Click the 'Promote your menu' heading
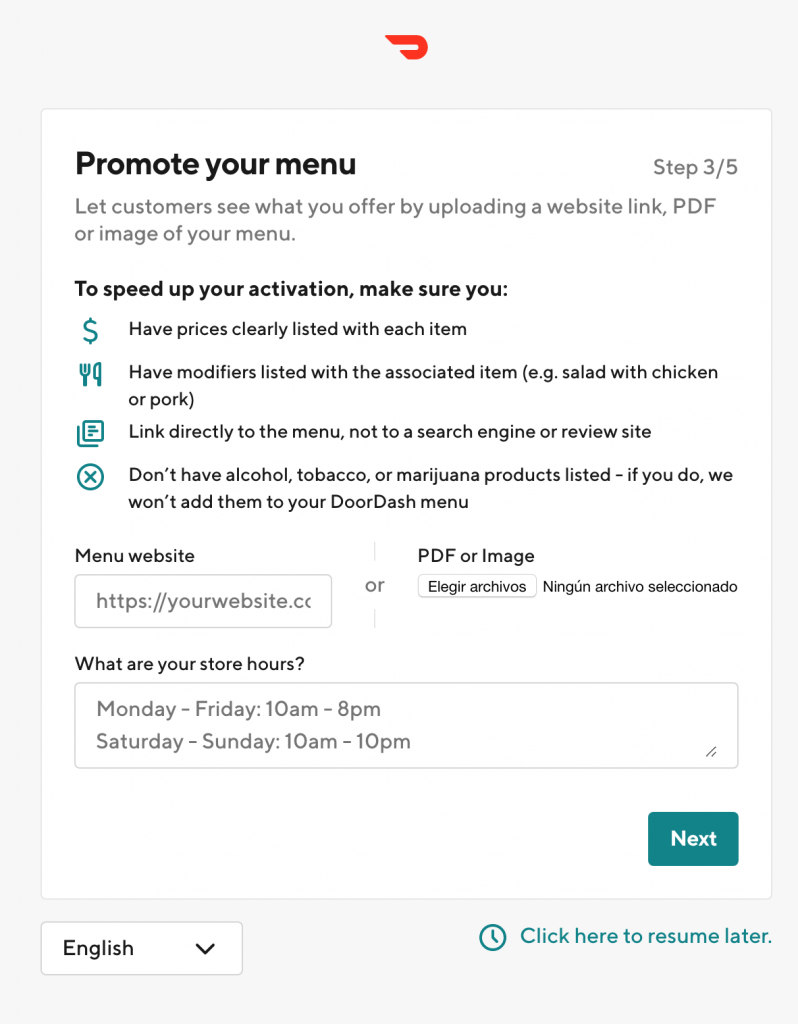Image resolution: width=798 pixels, height=1024 pixels. click(216, 164)
